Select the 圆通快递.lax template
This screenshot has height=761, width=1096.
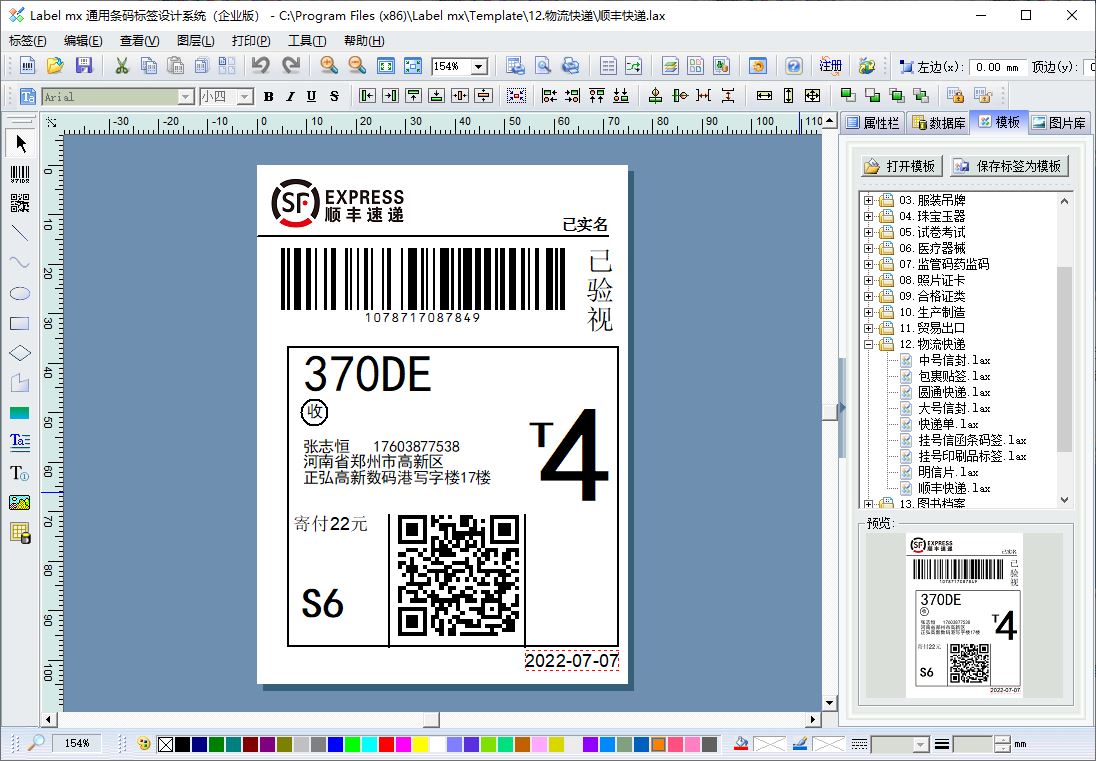[953, 392]
